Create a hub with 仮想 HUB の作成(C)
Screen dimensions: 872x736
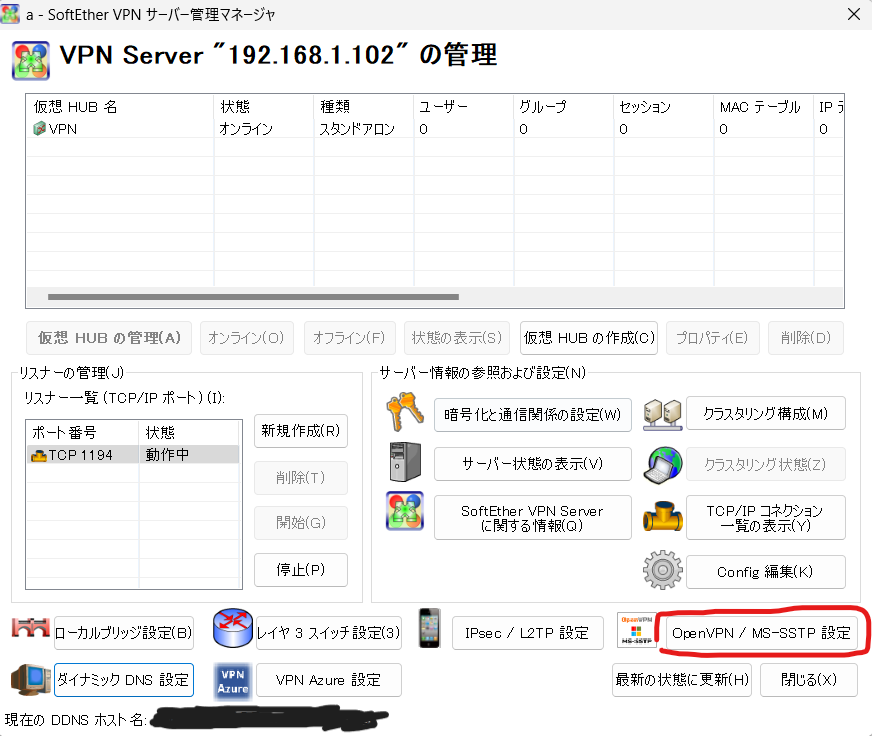[x=589, y=338]
